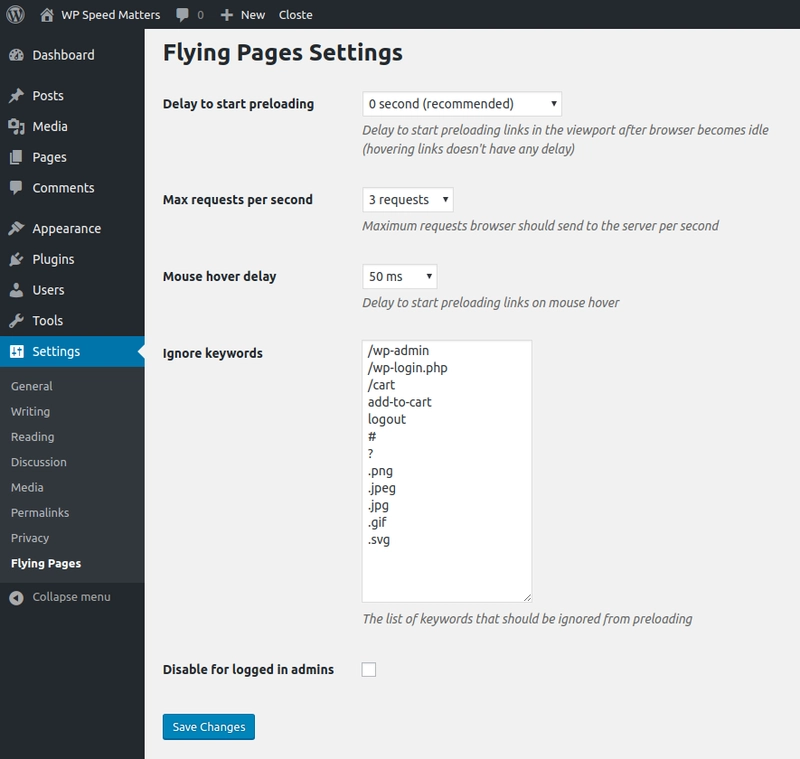Click the plus icon next to New

227,15
